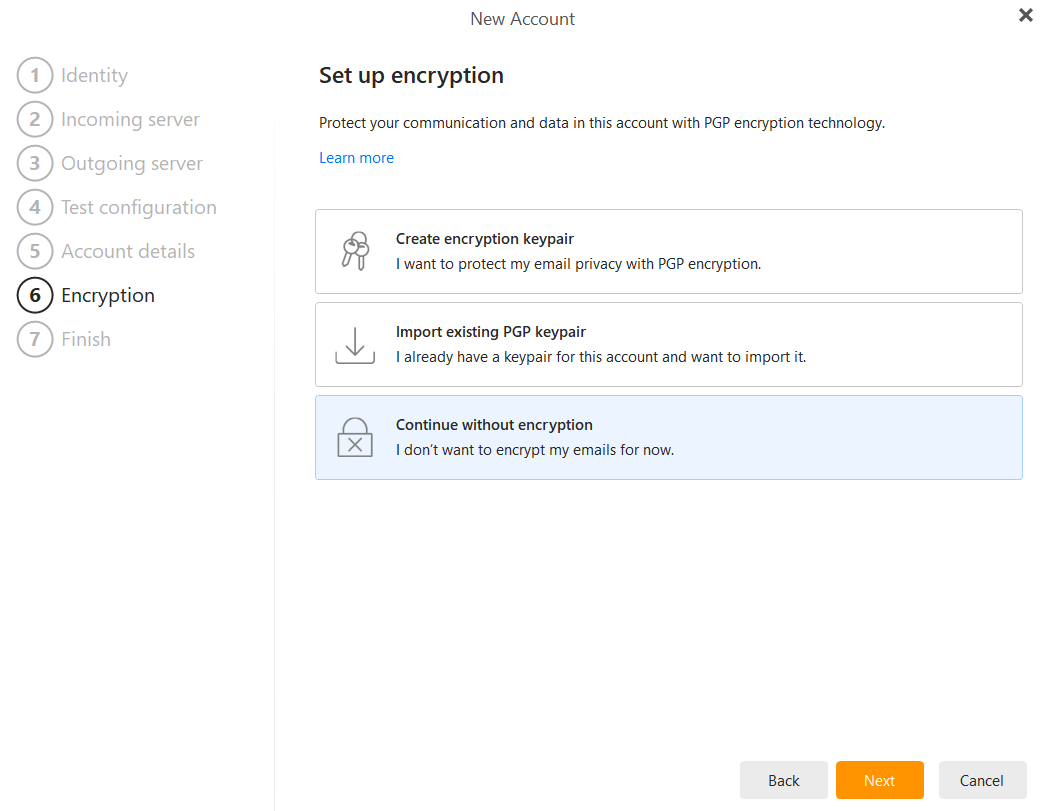Select the Account details step in the sidebar
Viewport: 1047px width, 811px height.
click(128, 251)
